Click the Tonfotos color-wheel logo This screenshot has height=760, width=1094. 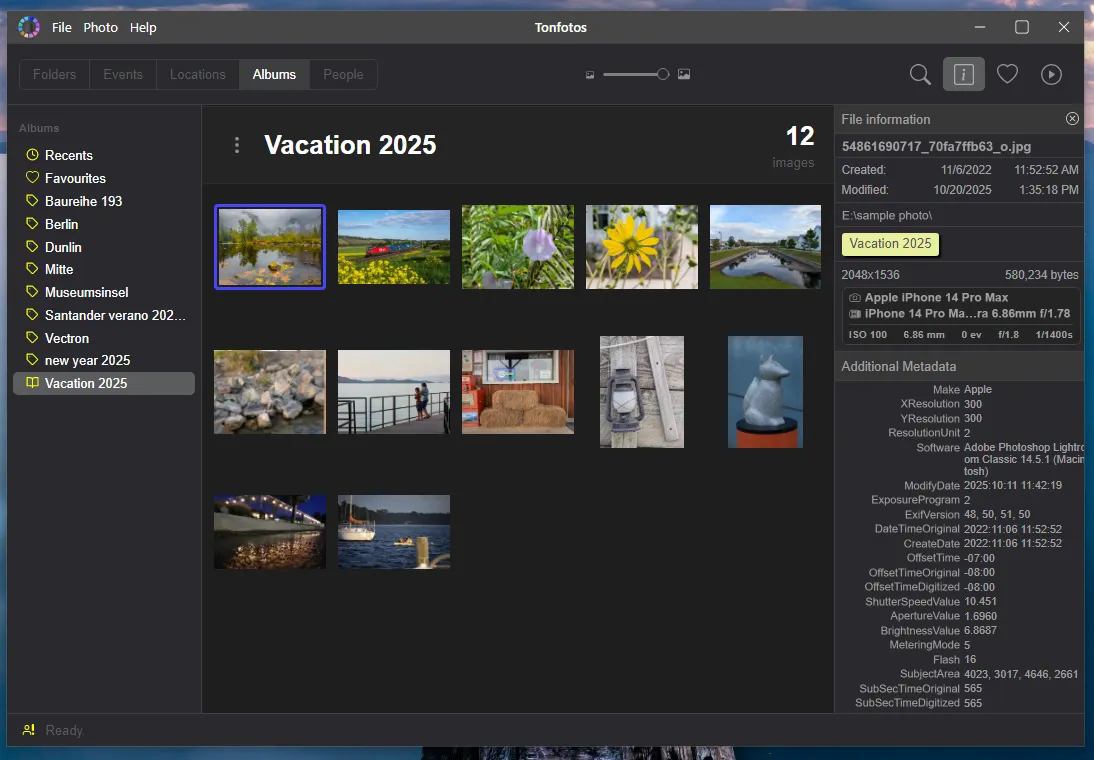point(28,26)
